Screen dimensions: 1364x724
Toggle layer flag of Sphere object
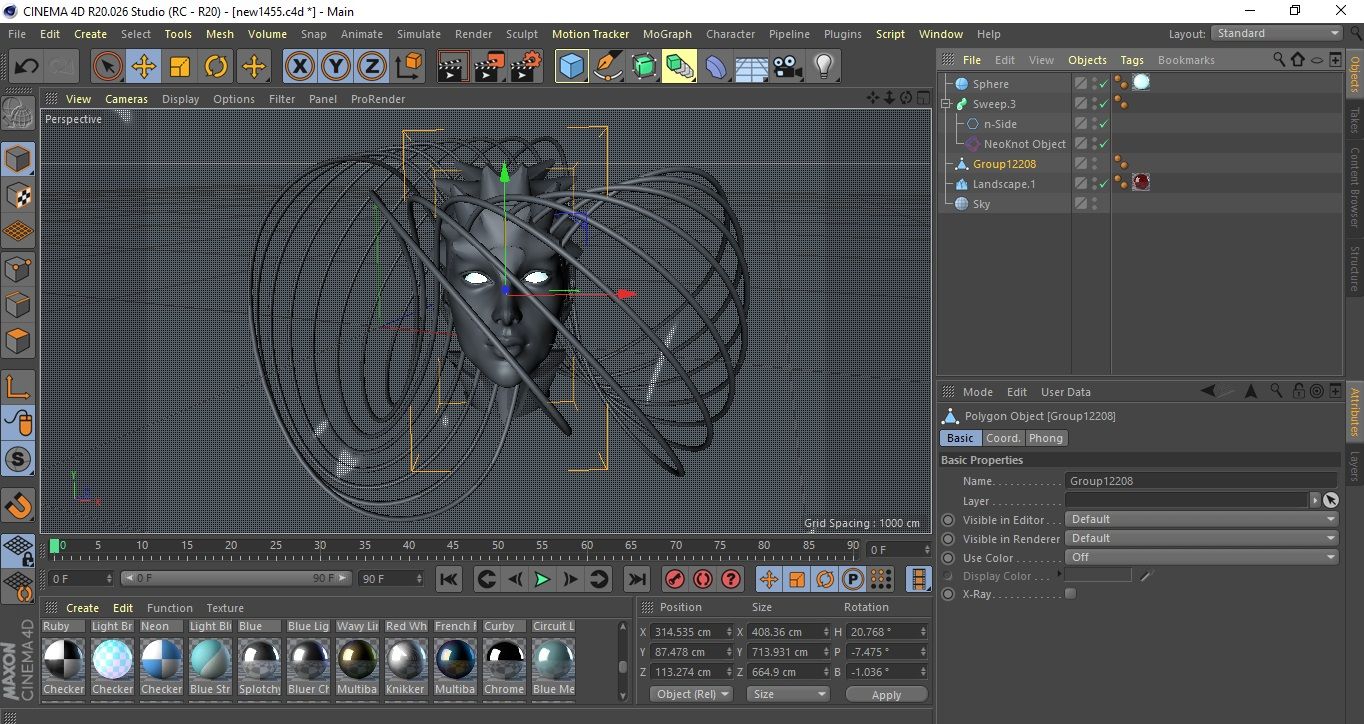coord(1080,84)
